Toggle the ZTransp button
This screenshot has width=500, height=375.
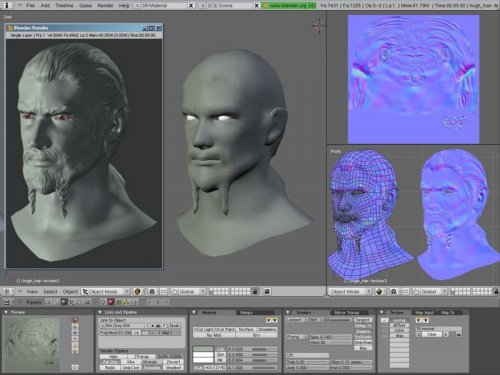coord(141,357)
